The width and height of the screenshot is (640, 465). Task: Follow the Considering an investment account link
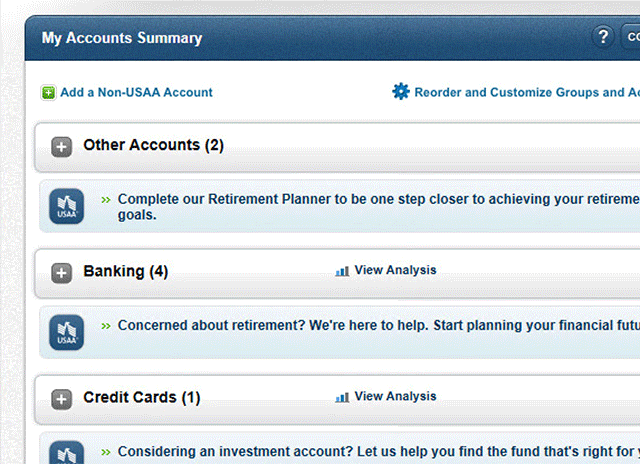tap(378, 452)
